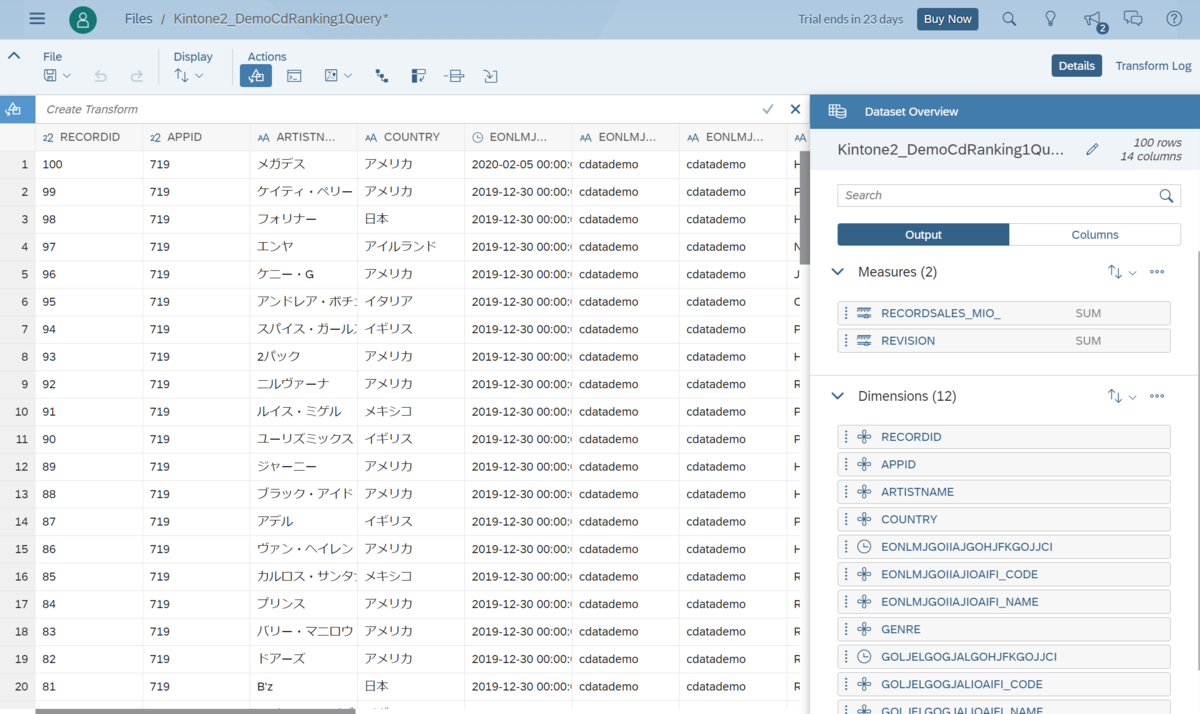Open more options for the Measures section
Viewport: 1200px width, 714px height.
(1157, 271)
